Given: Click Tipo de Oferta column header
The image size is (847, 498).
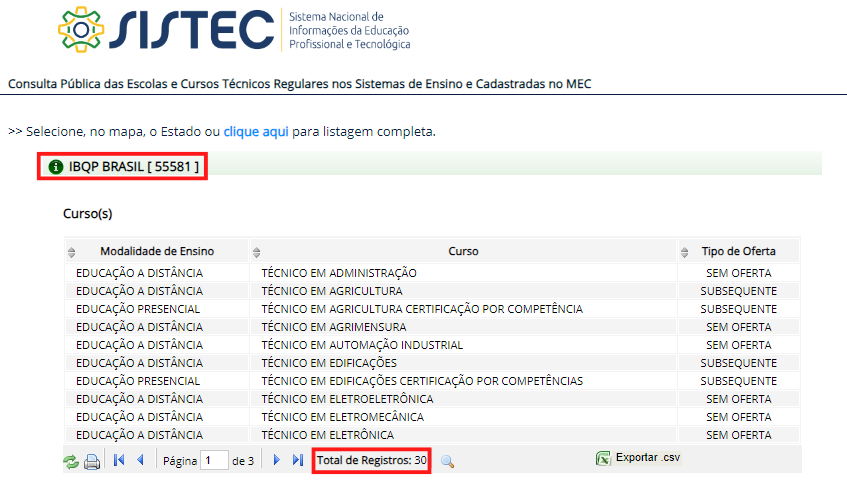Looking at the screenshot, I should [738, 251].
